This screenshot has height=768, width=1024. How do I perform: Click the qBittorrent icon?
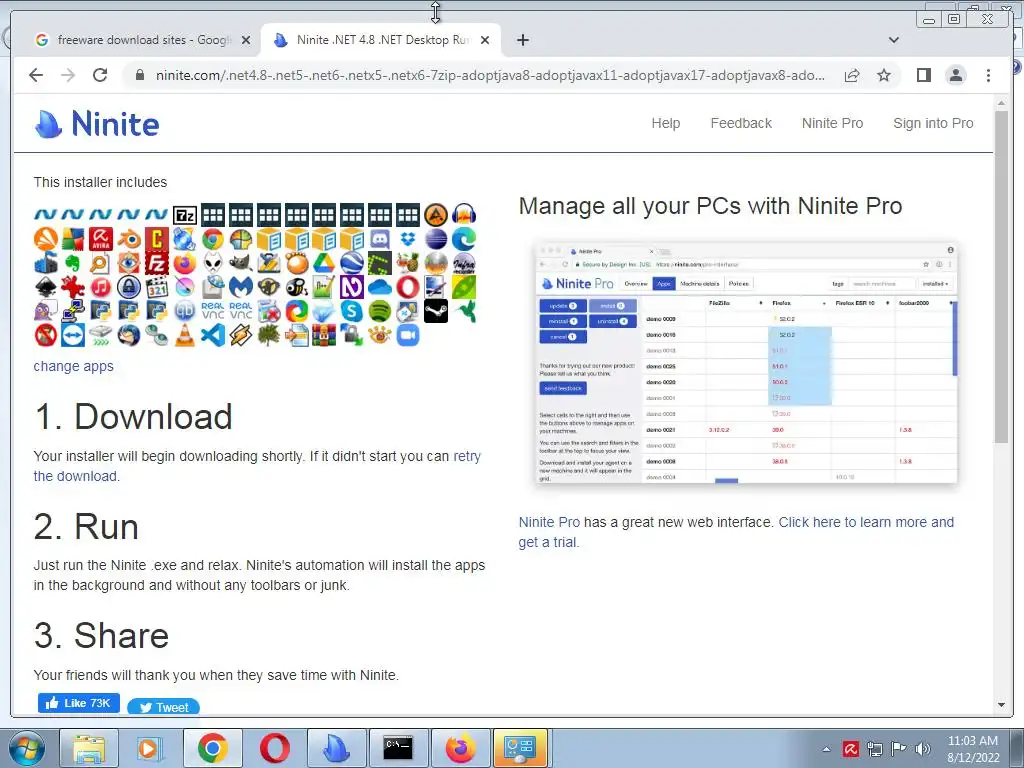185,312
